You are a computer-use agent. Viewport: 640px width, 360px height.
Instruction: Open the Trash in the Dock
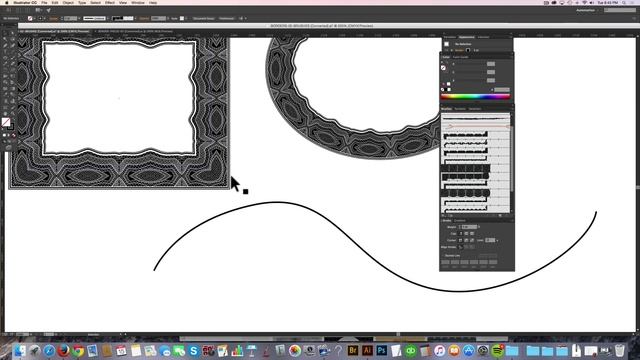click(620, 350)
